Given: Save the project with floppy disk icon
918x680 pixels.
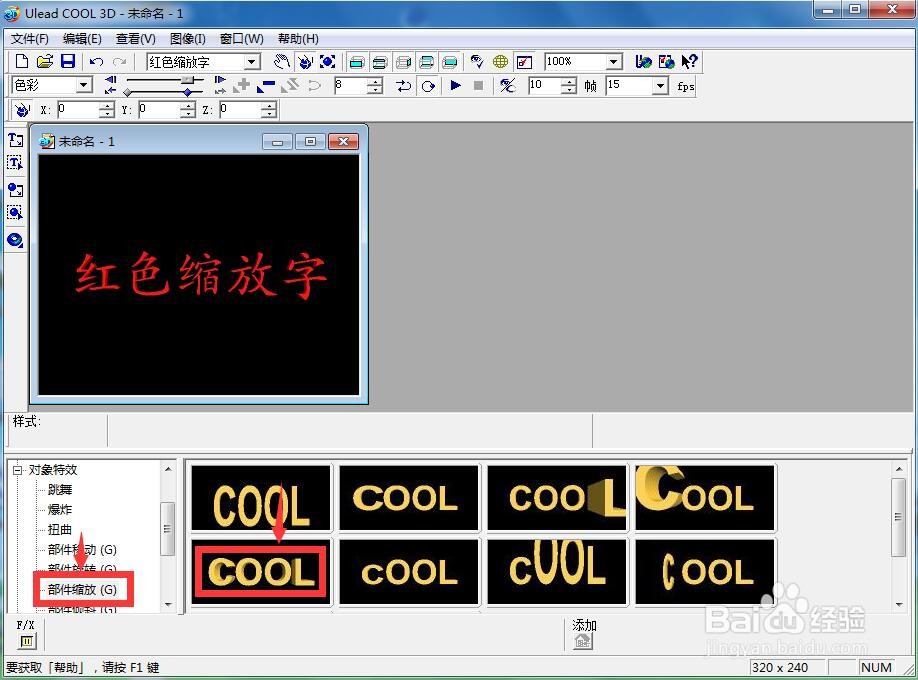Looking at the screenshot, I should point(68,61).
